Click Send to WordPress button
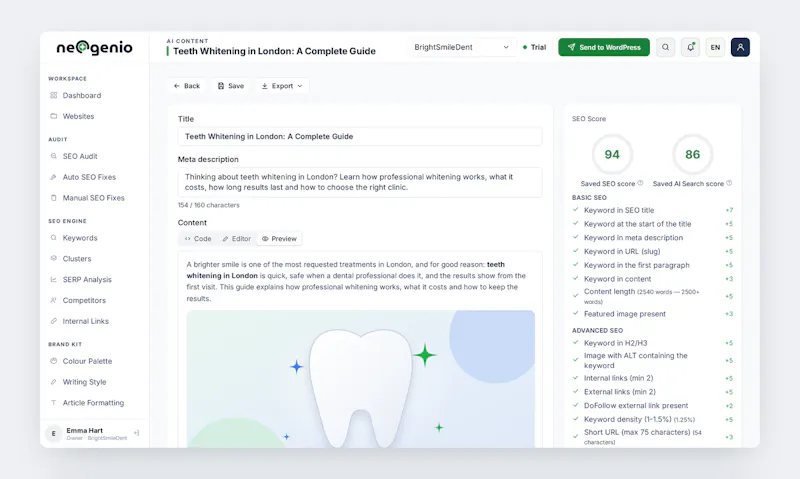This screenshot has width=800, height=479. (604, 47)
